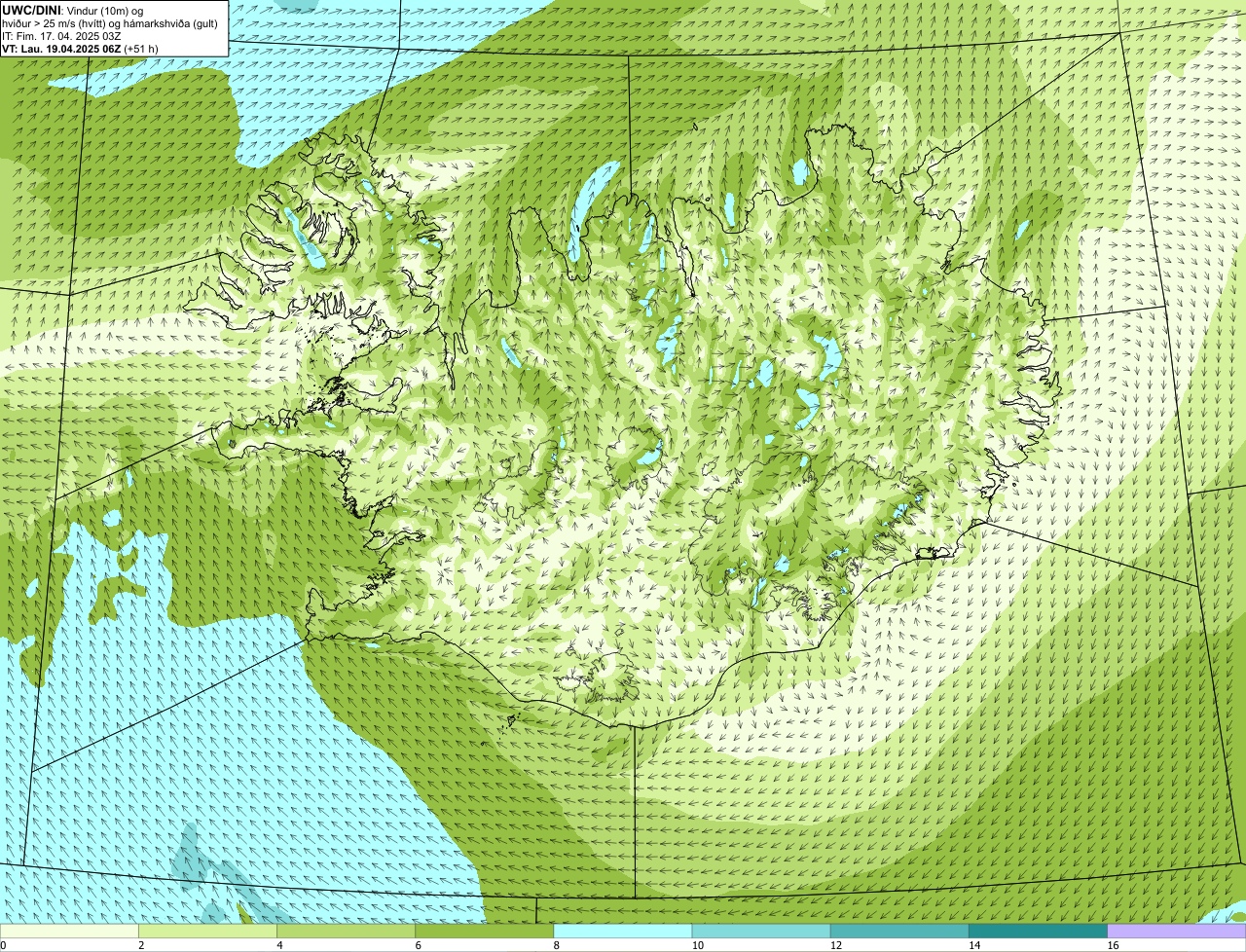This screenshot has height=952, width=1246.
Task: Click the medium green 4–6 m/s legend swatch
Action: tap(347, 932)
